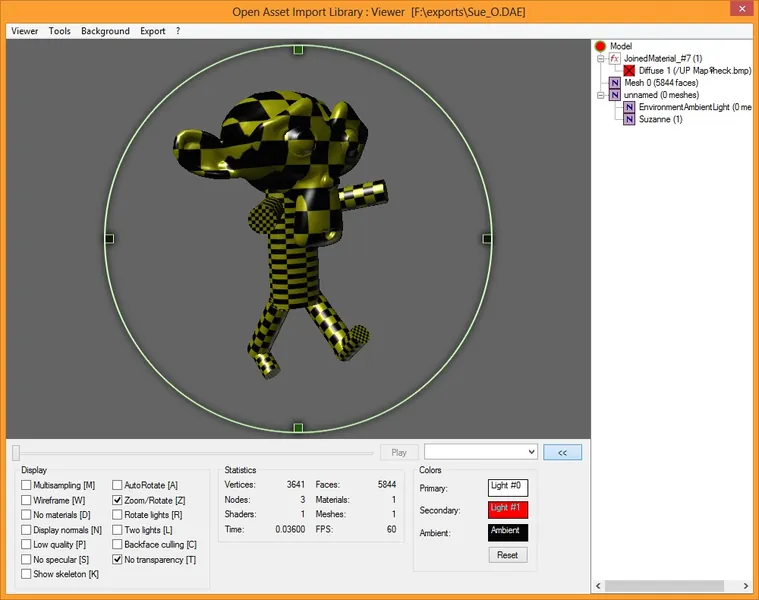The image size is (759, 600).
Task: Uncheck Zoom/Rotate [Z]
Action: point(117,500)
